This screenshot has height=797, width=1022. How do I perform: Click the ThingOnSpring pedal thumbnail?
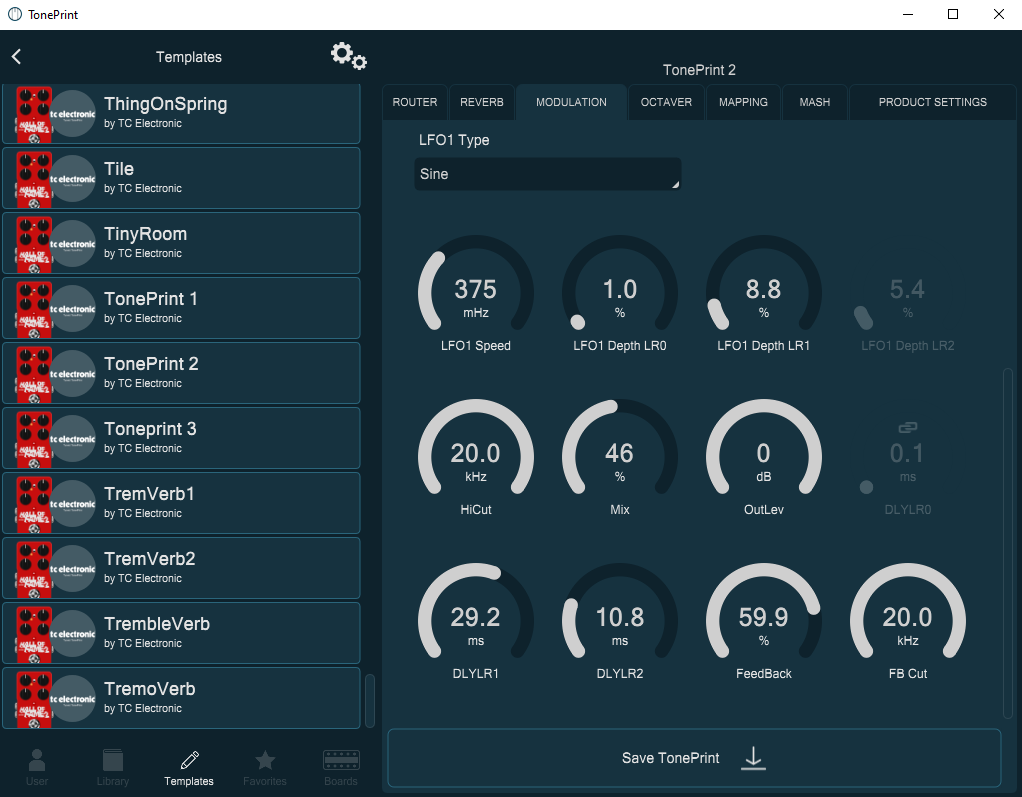coord(34,114)
